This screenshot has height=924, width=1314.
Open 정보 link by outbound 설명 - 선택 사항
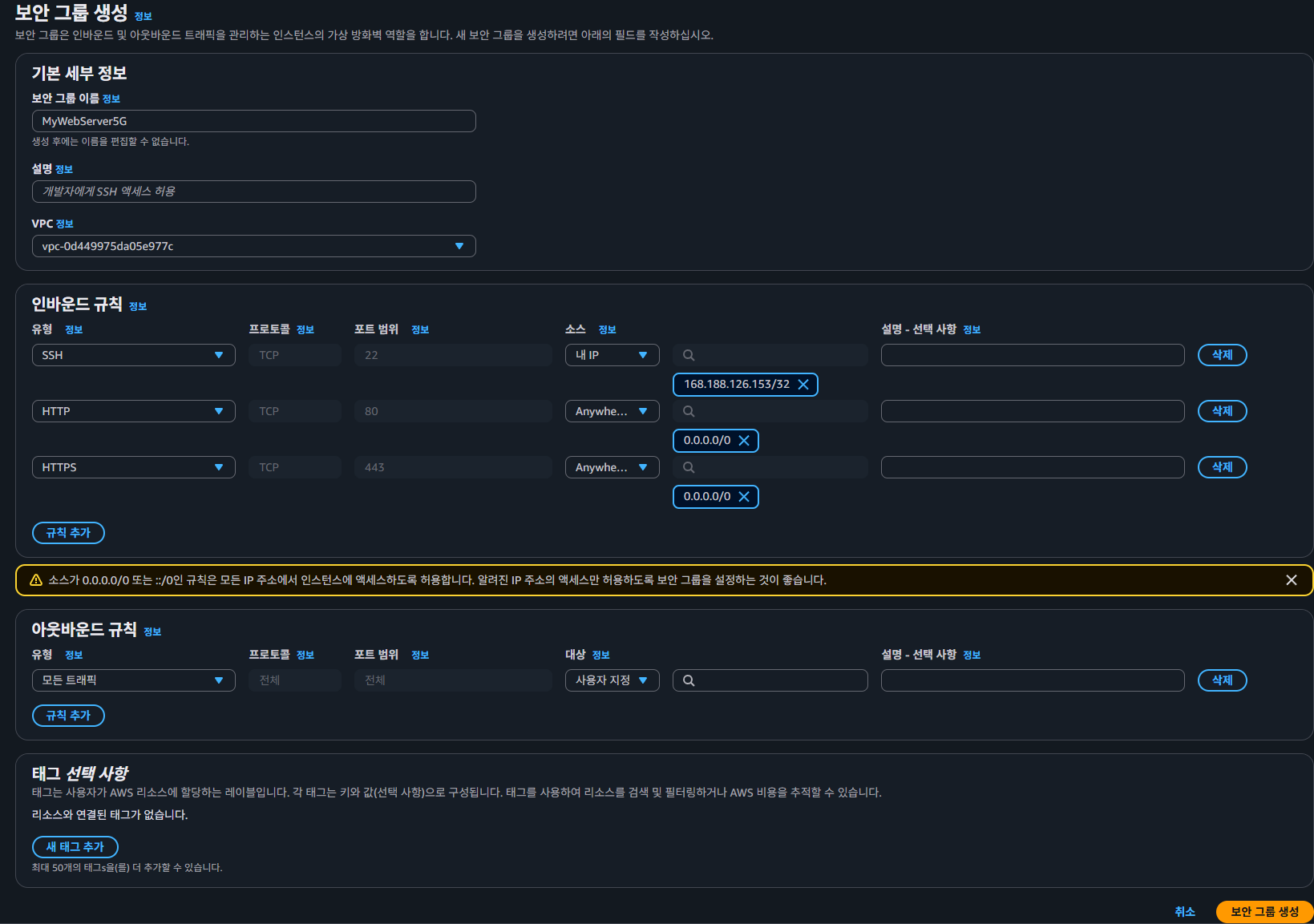972,656
